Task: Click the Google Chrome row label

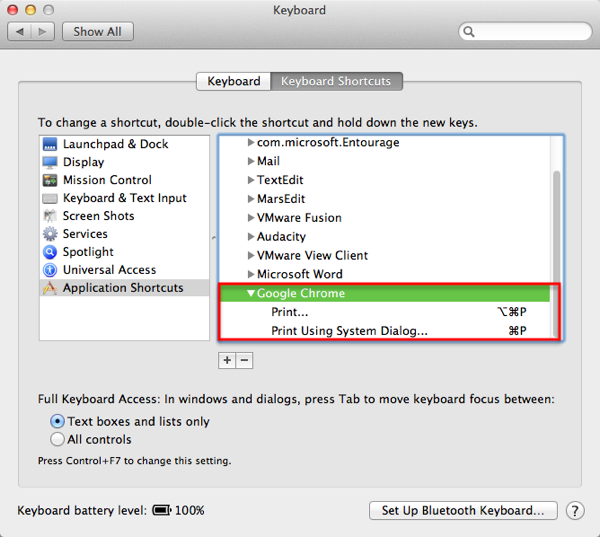Action: (x=301, y=293)
